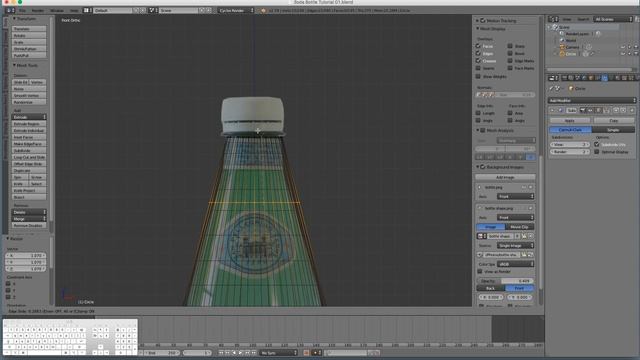Toggle modifier edit cage icon

(x=607, y=110)
